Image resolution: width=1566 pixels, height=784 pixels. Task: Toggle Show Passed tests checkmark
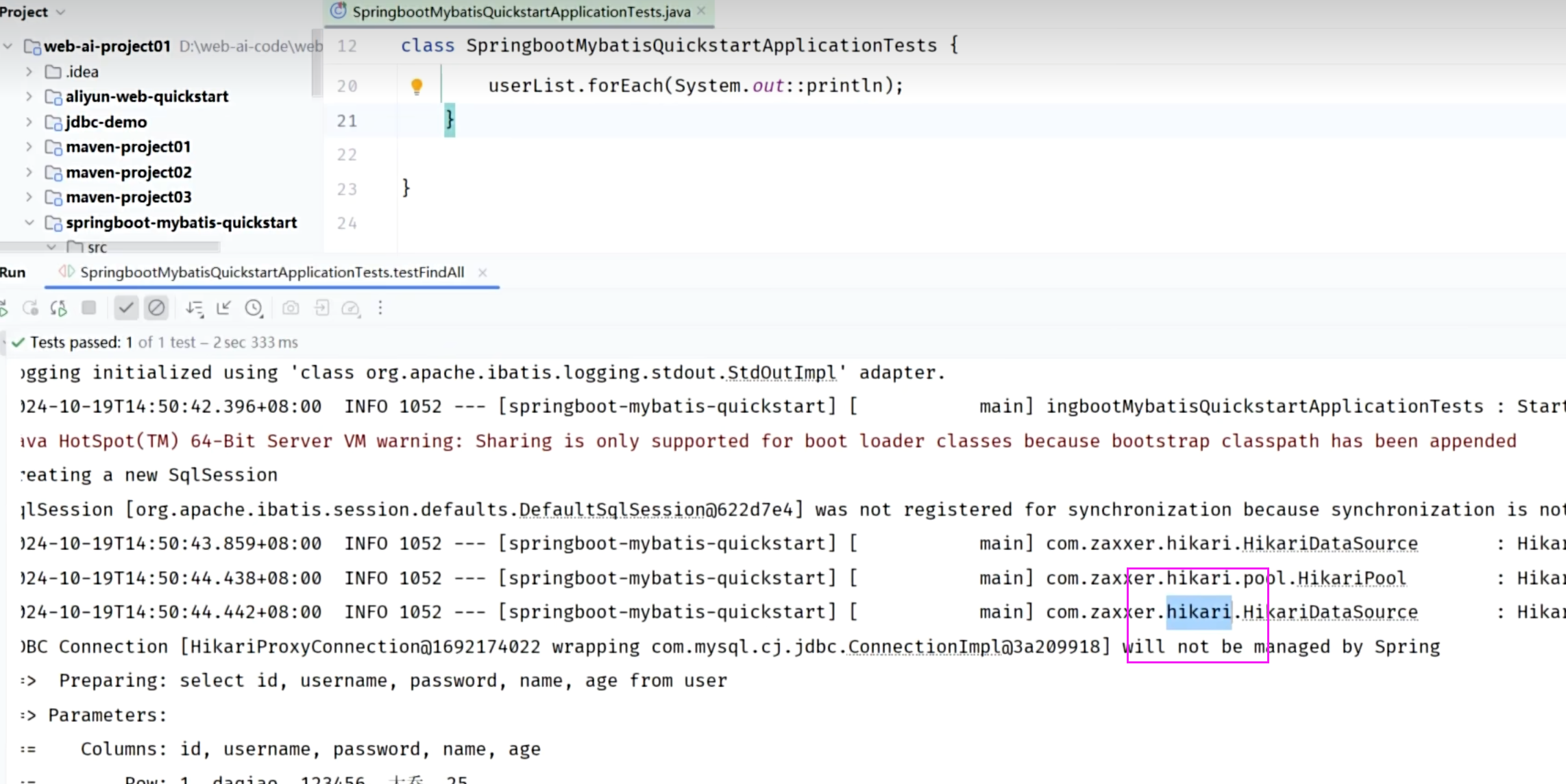(x=126, y=308)
